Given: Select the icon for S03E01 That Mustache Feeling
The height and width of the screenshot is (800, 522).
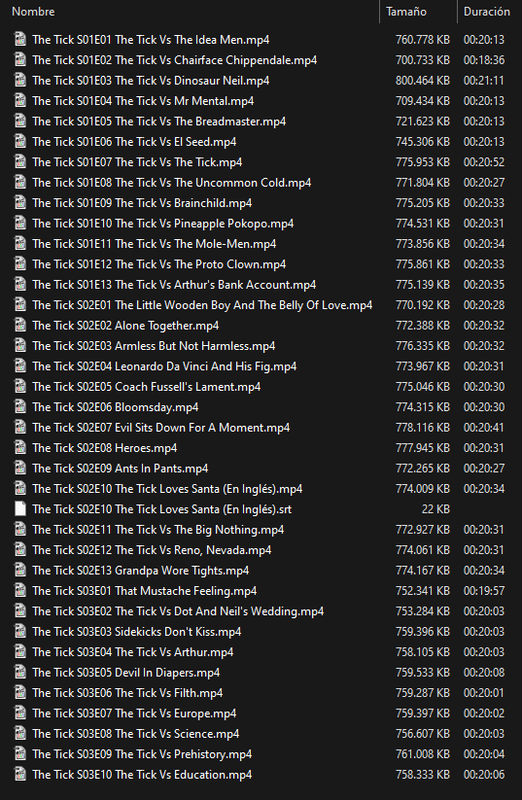Looking at the screenshot, I should [20, 590].
